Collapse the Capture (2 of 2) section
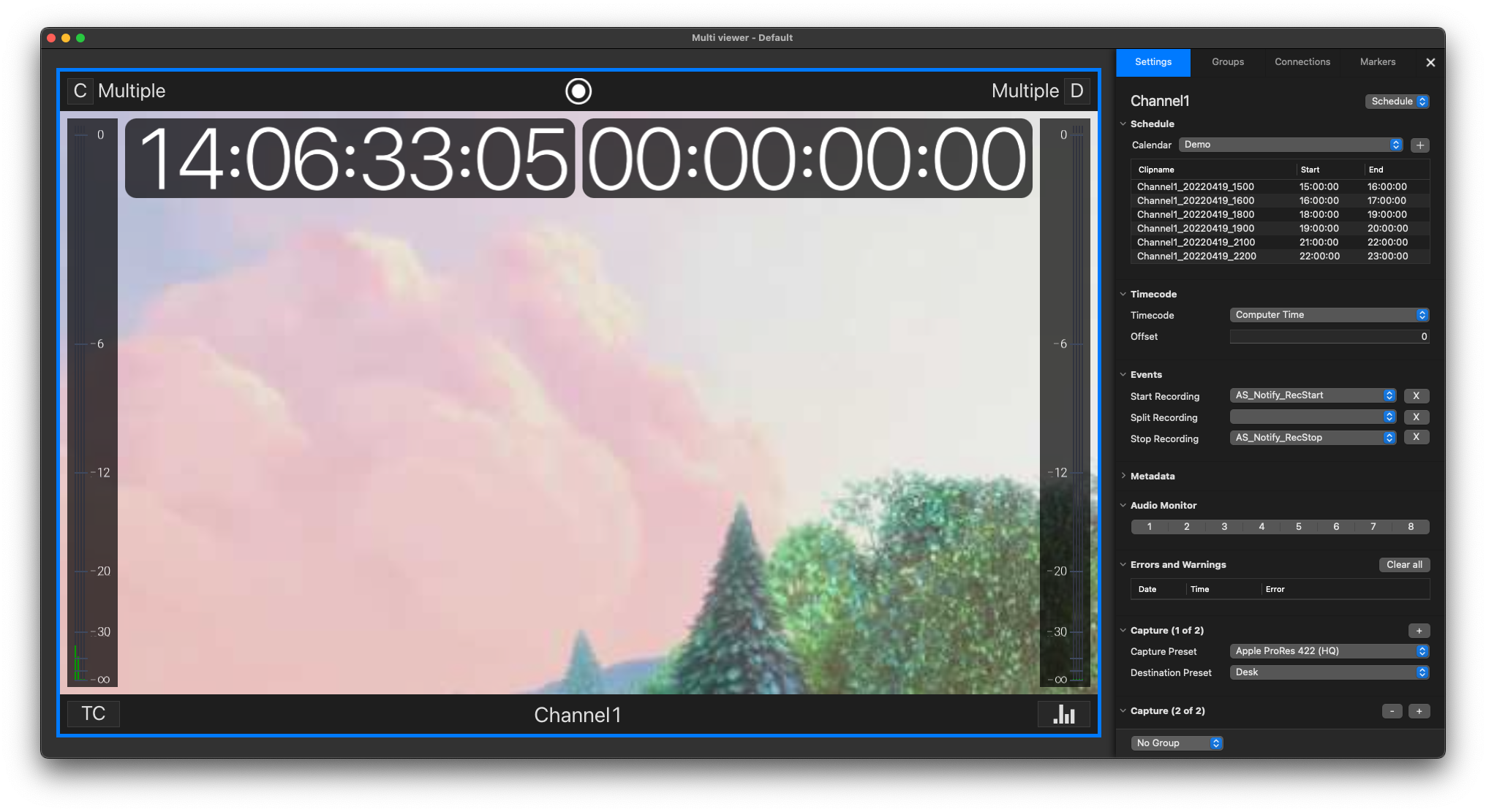1486x812 pixels. click(1123, 711)
